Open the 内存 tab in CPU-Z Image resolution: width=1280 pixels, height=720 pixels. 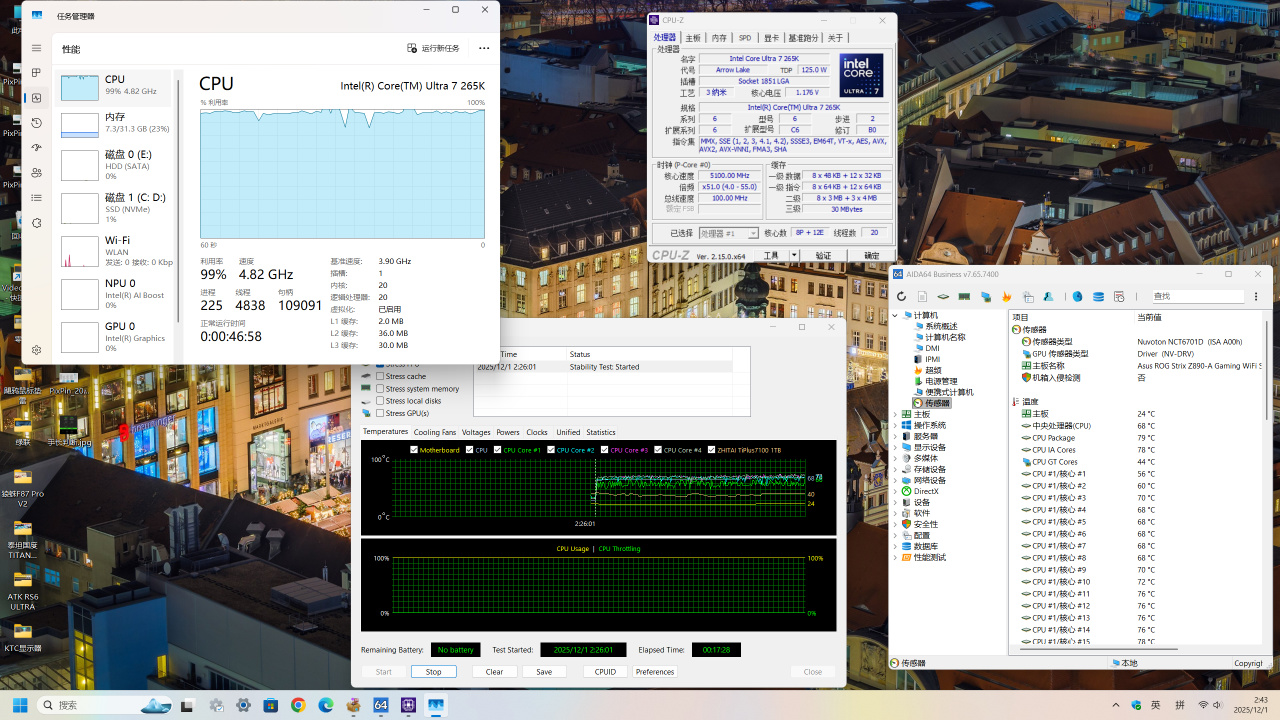[x=719, y=38]
